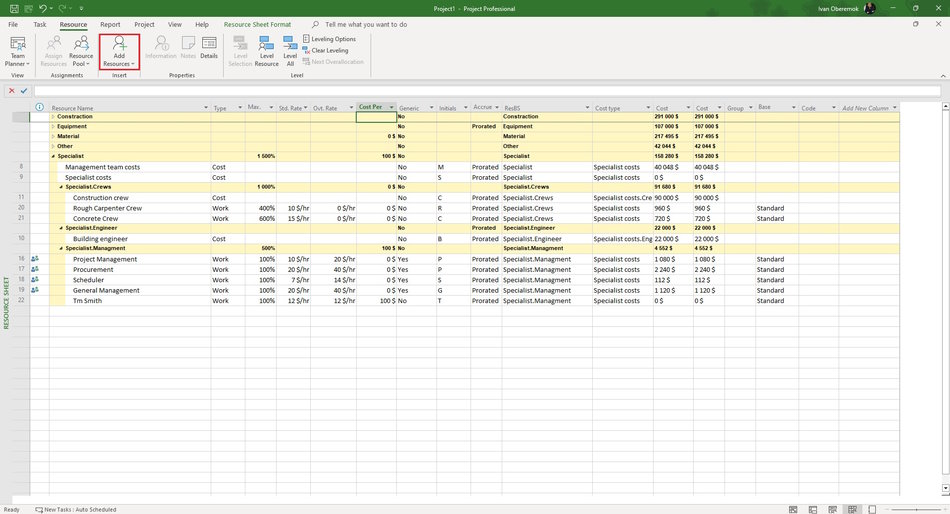Select the Building engineer resource name
Image resolution: width=950 pixels, height=514 pixels.
(x=100, y=239)
